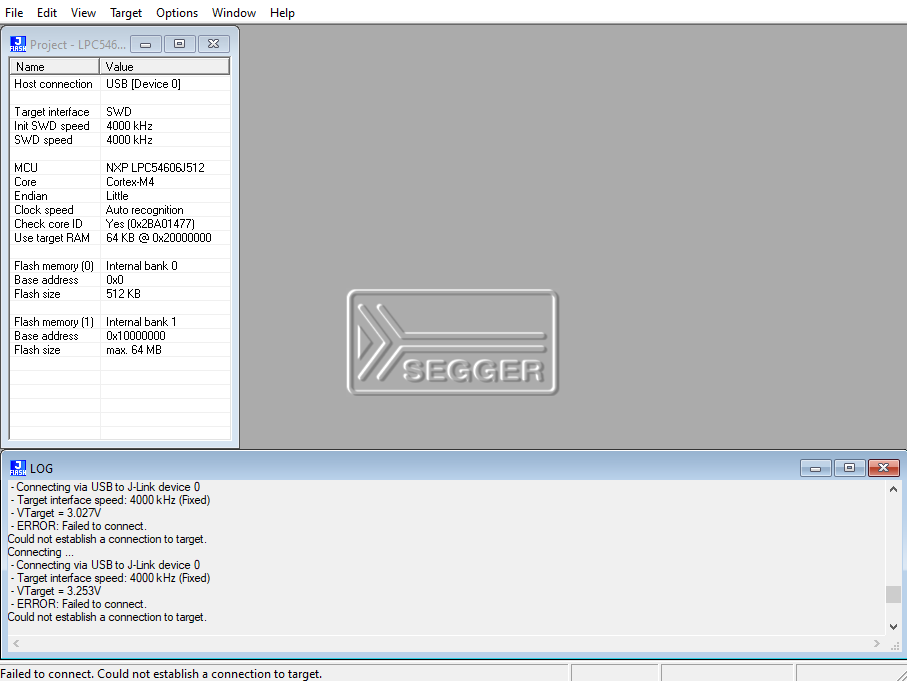Open the View menu
The image size is (907, 681).
point(83,13)
